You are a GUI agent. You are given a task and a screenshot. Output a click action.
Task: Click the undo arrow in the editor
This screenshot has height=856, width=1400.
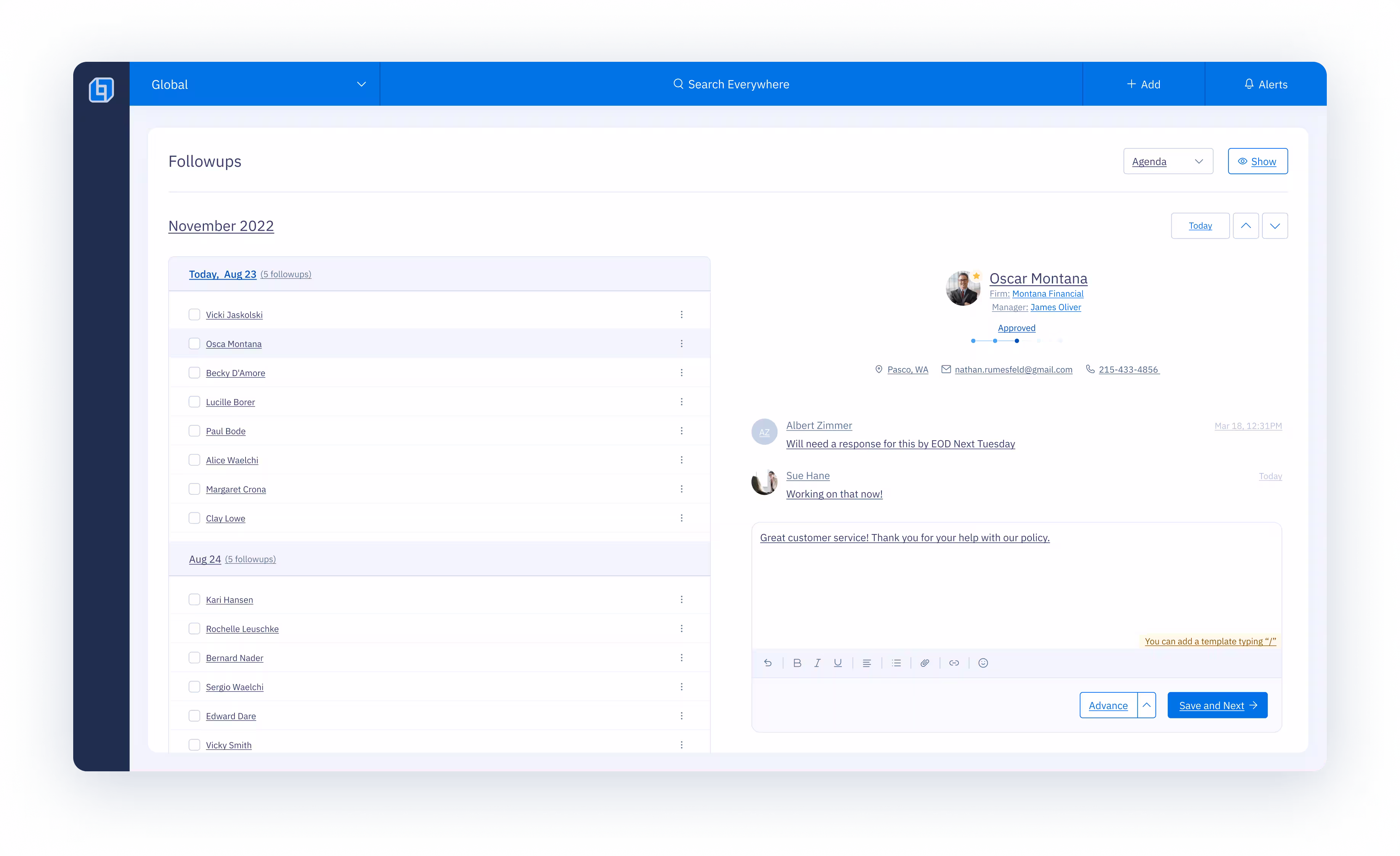(x=767, y=663)
